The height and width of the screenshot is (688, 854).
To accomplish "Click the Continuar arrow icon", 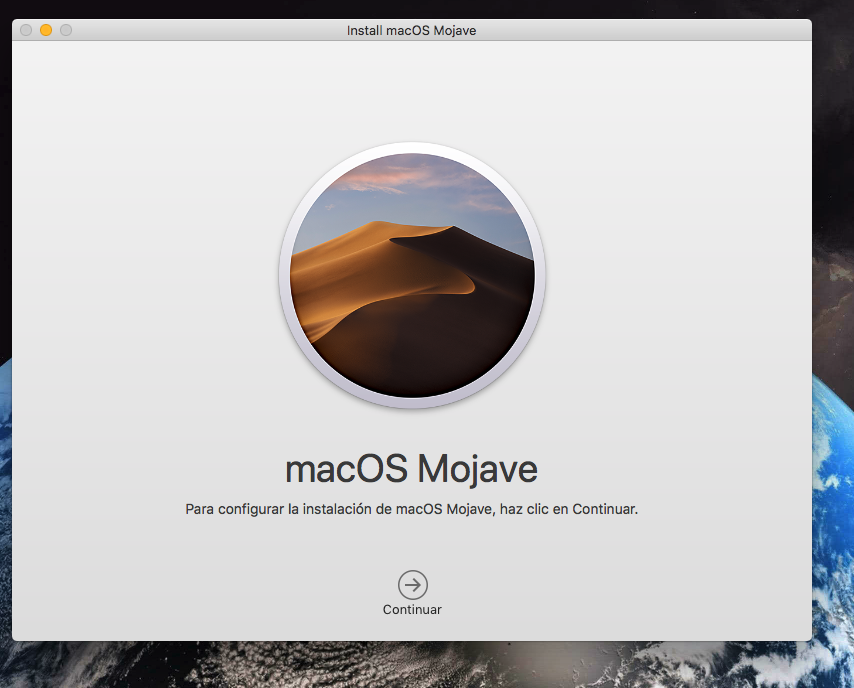I will (412, 585).
